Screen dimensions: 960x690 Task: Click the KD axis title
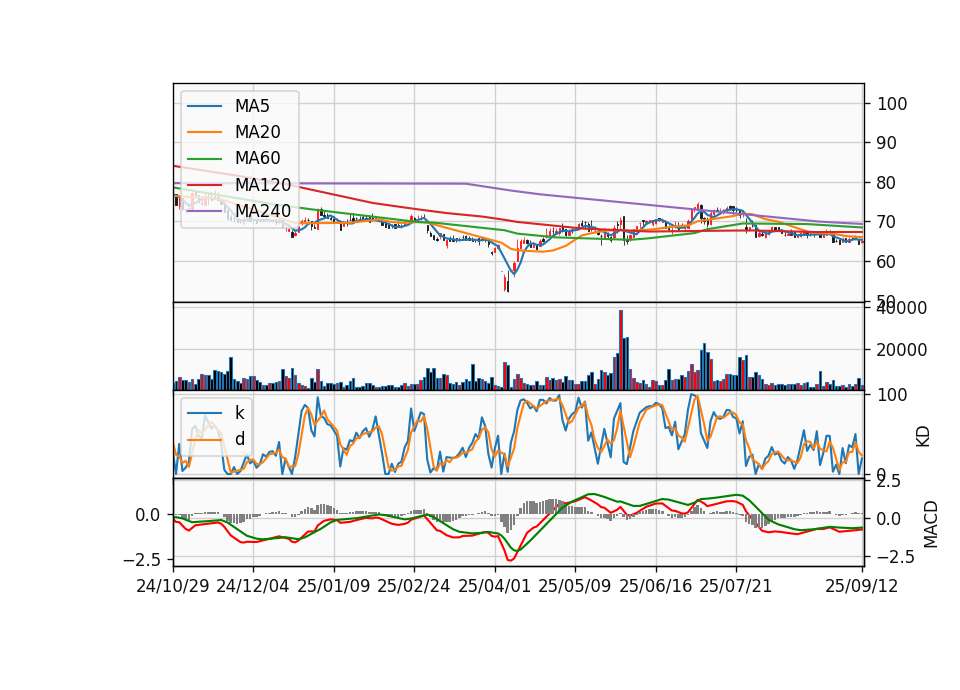point(923,437)
